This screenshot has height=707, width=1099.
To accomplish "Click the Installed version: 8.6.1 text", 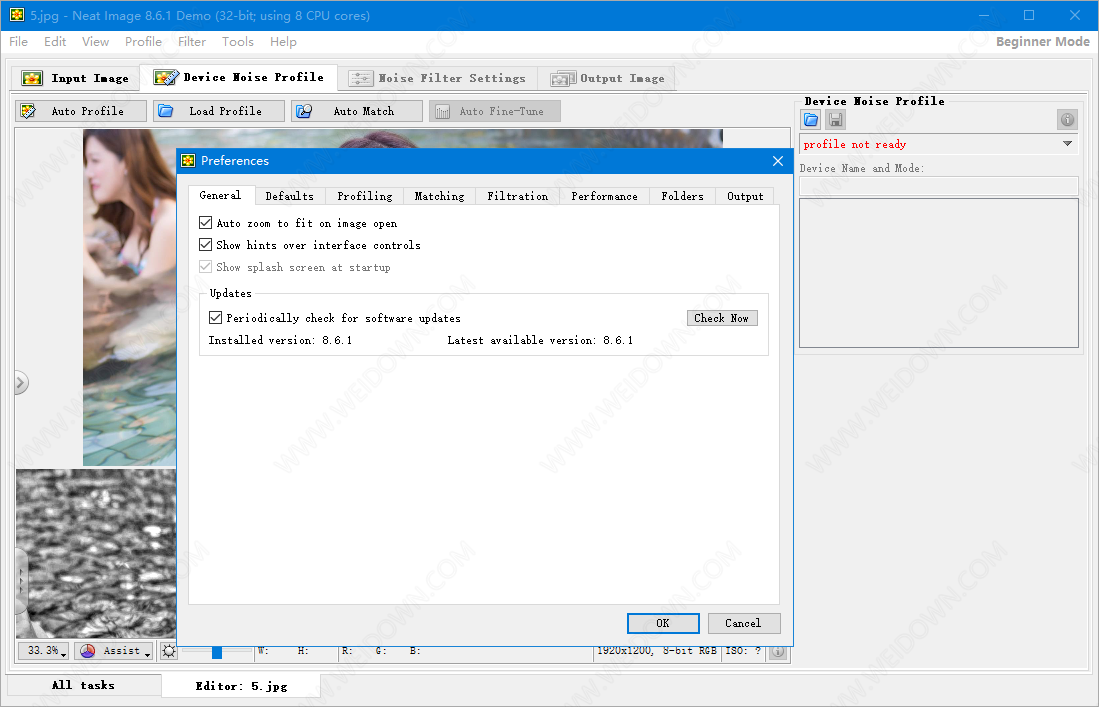I will (x=280, y=340).
